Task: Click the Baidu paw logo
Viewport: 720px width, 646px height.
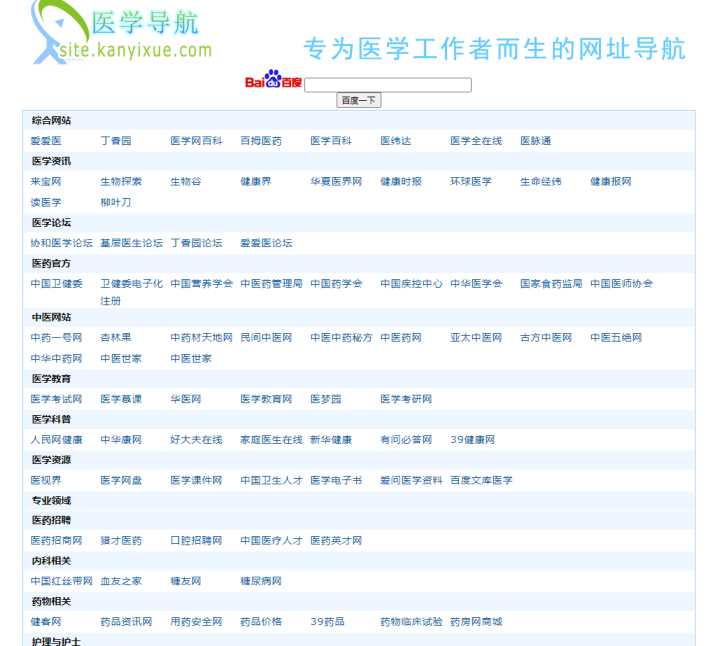Action: (273, 79)
